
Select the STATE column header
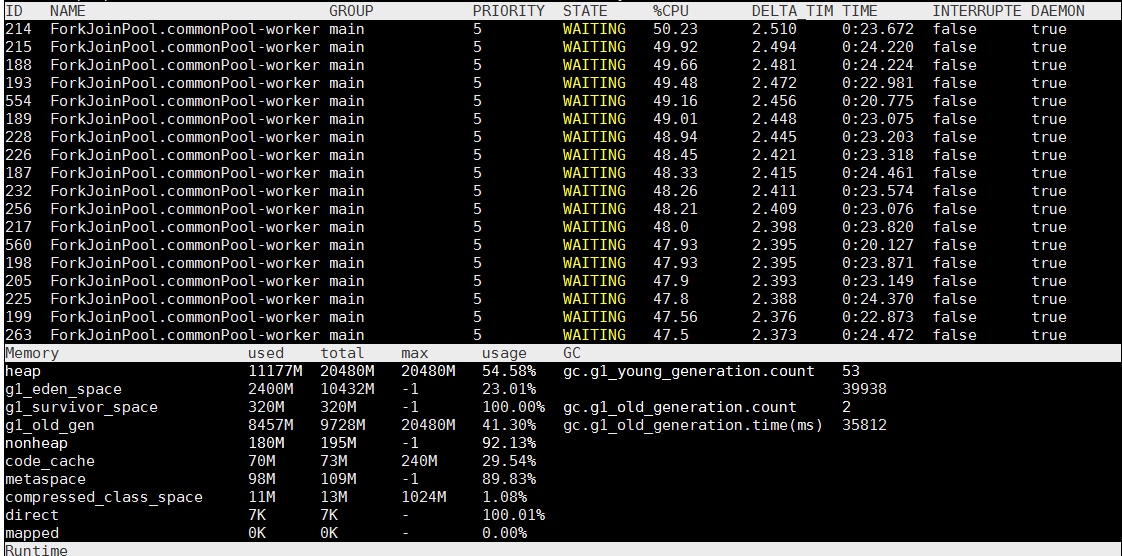tap(585, 10)
